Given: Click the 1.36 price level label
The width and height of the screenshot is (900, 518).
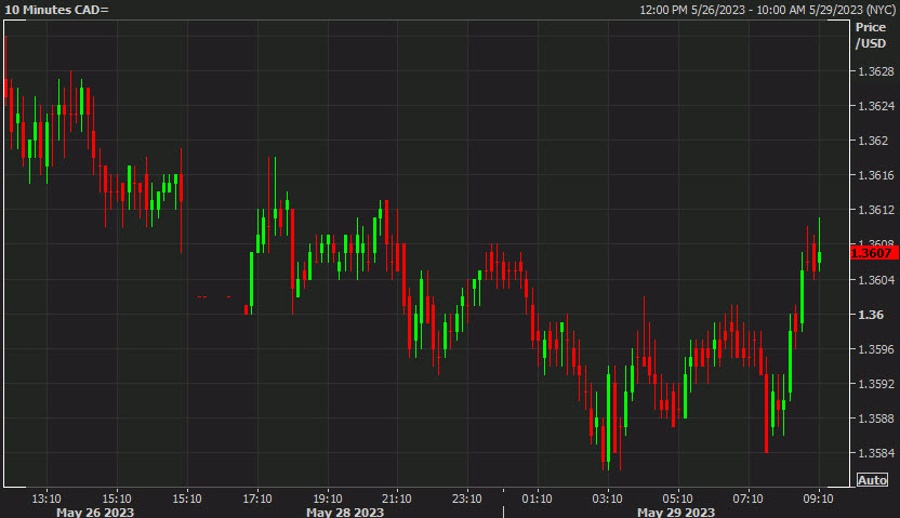Looking at the screenshot, I should [x=869, y=315].
